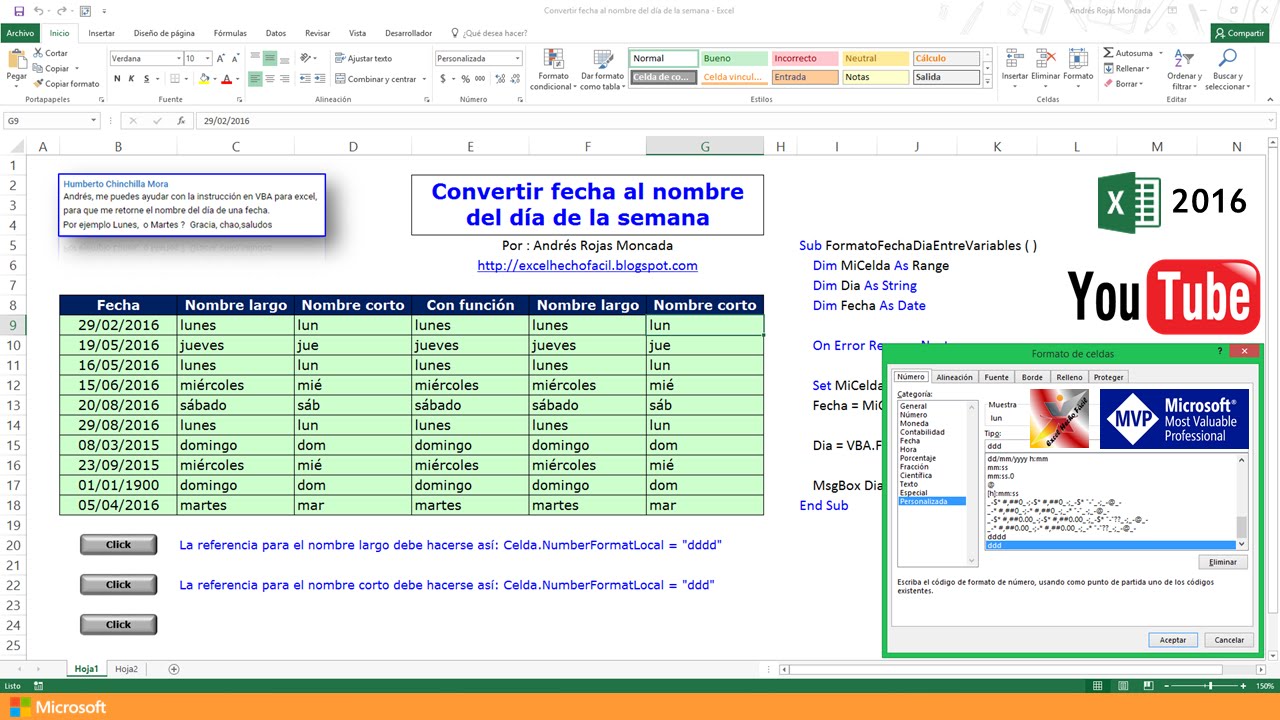Open Dar formato como tabla
Viewport: 1280px width, 720px height.
(602, 70)
